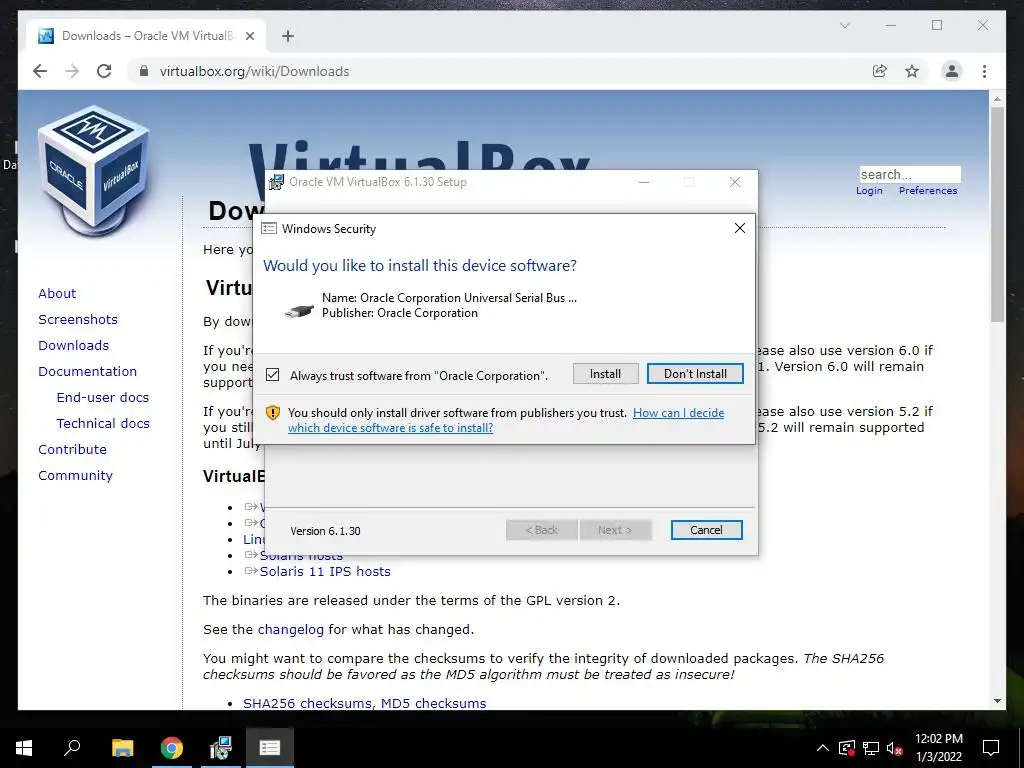Open Technical docs sidebar link
1024x768 pixels.
tap(103, 423)
